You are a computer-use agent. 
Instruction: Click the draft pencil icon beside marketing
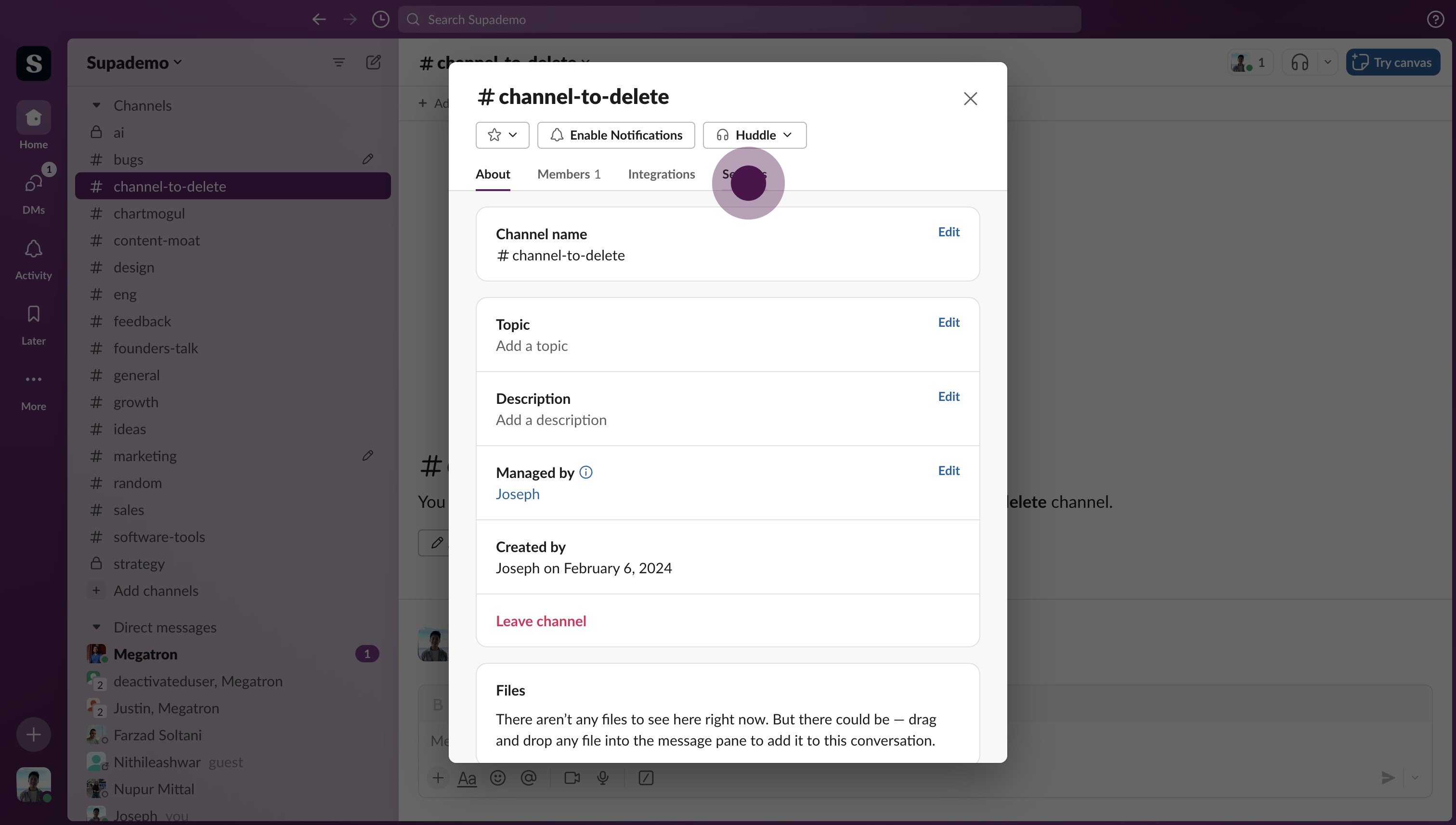[367, 455]
